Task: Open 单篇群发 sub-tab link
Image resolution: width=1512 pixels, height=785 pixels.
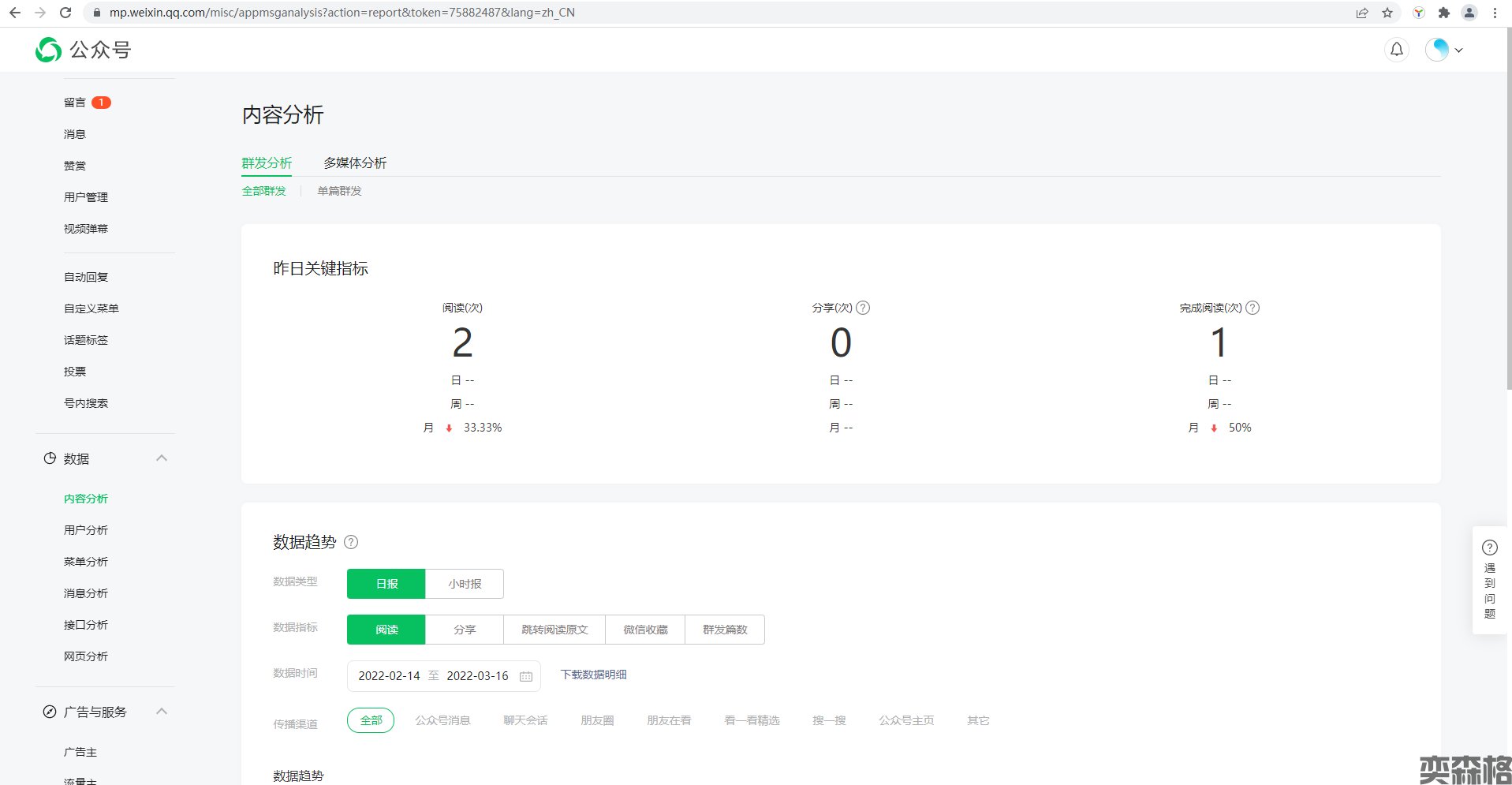Action: (339, 191)
